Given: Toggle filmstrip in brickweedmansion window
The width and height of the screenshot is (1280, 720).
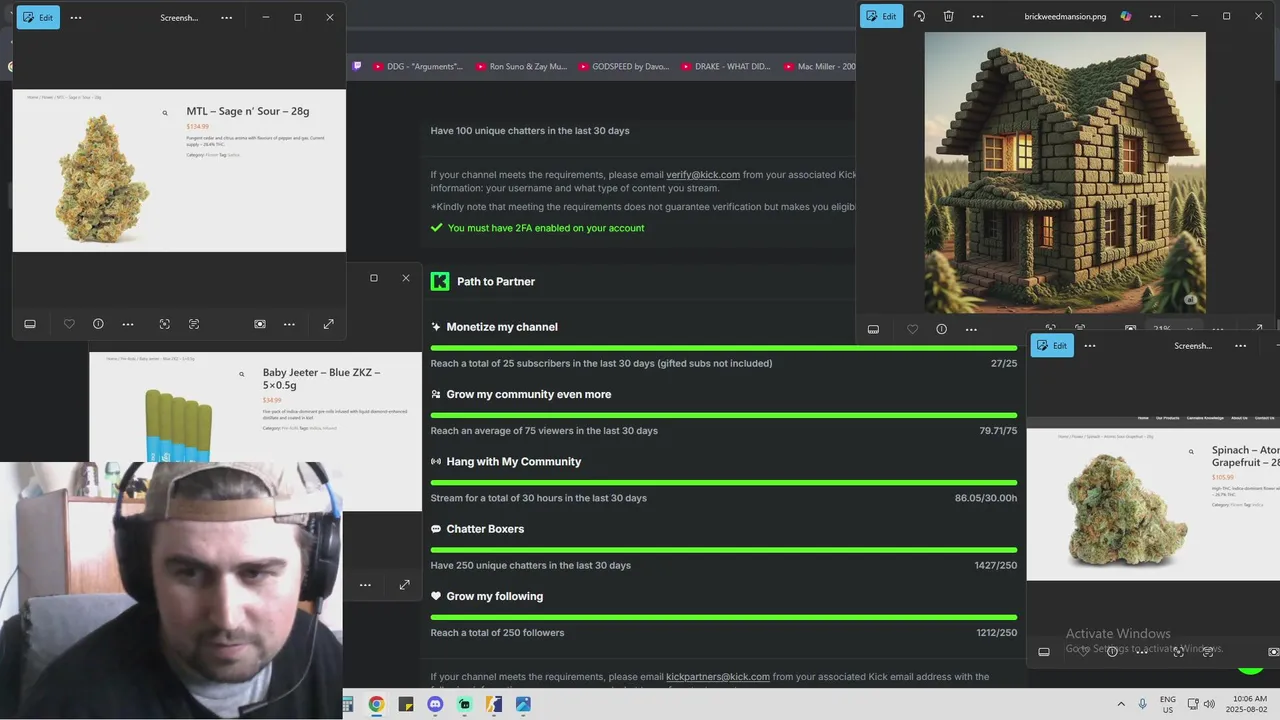Looking at the screenshot, I should [x=873, y=329].
